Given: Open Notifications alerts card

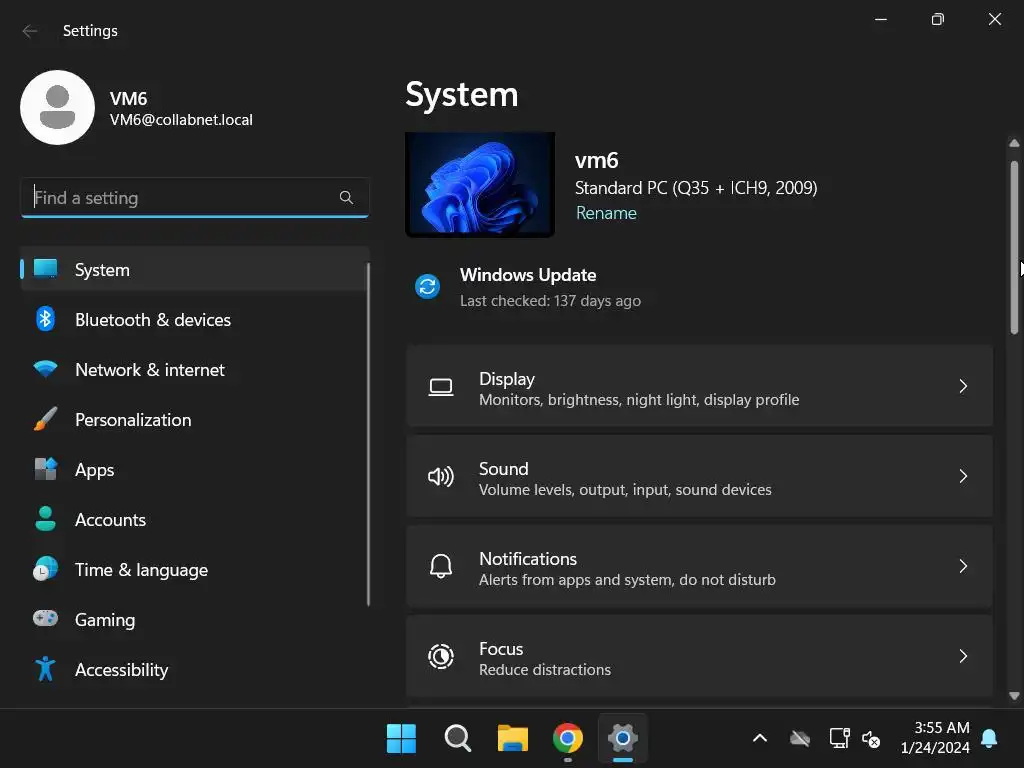Looking at the screenshot, I should [x=699, y=567].
